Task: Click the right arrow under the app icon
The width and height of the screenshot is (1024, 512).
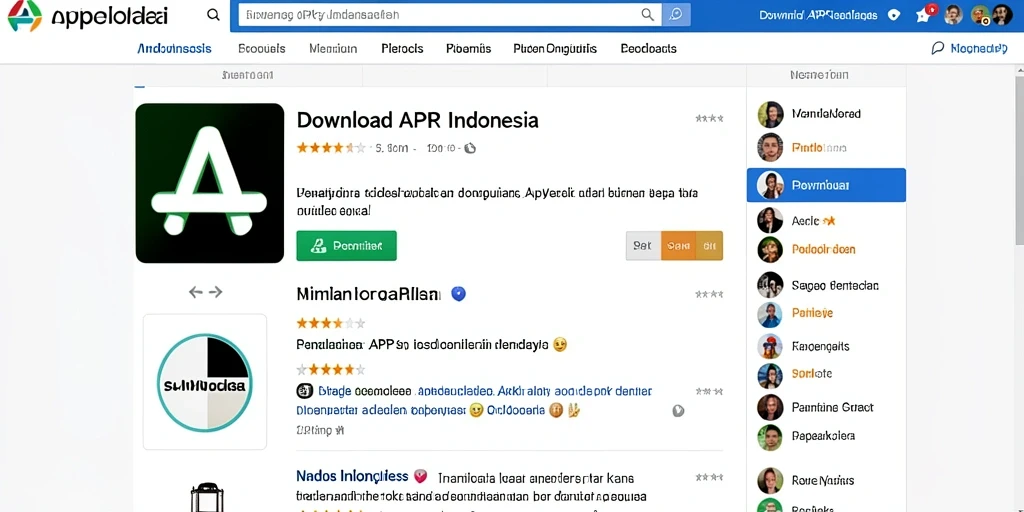Action: 216,292
